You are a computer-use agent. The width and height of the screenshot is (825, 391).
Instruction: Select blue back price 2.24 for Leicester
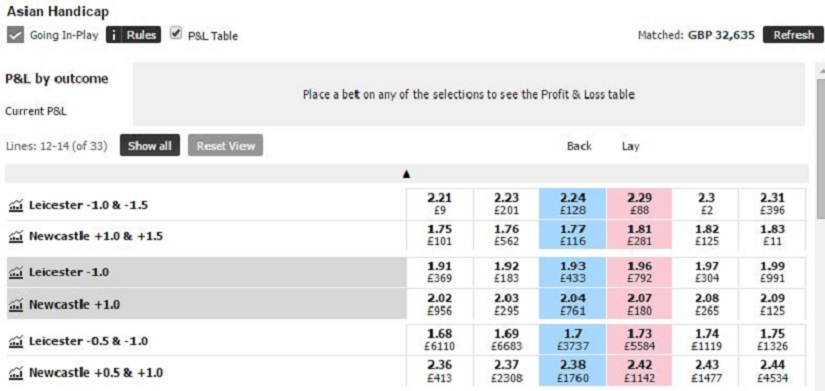click(572, 204)
